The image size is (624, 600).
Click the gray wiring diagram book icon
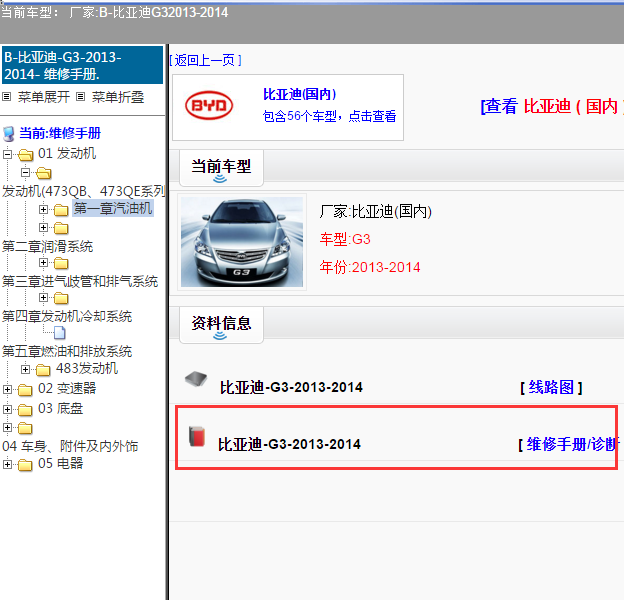(x=196, y=379)
